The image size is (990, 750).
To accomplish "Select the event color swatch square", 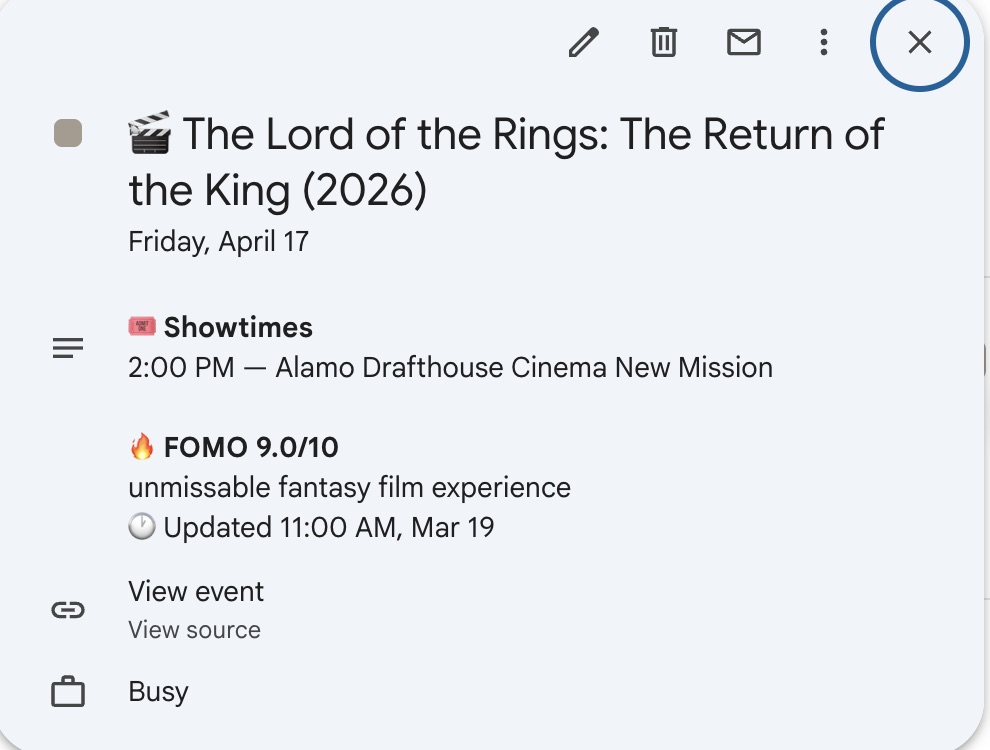I will click(x=66, y=133).
